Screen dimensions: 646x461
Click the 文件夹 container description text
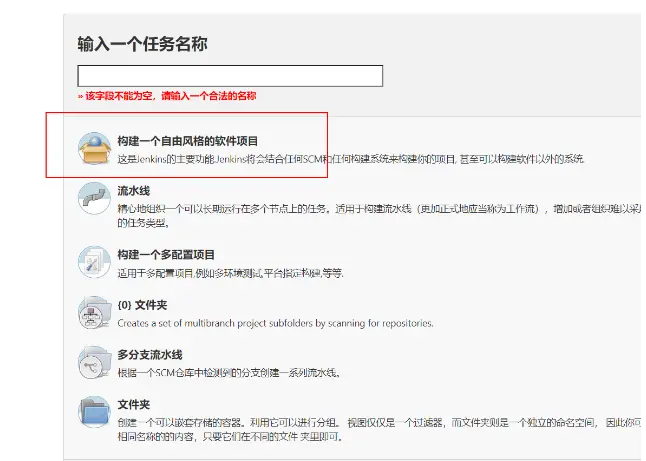coord(379,429)
